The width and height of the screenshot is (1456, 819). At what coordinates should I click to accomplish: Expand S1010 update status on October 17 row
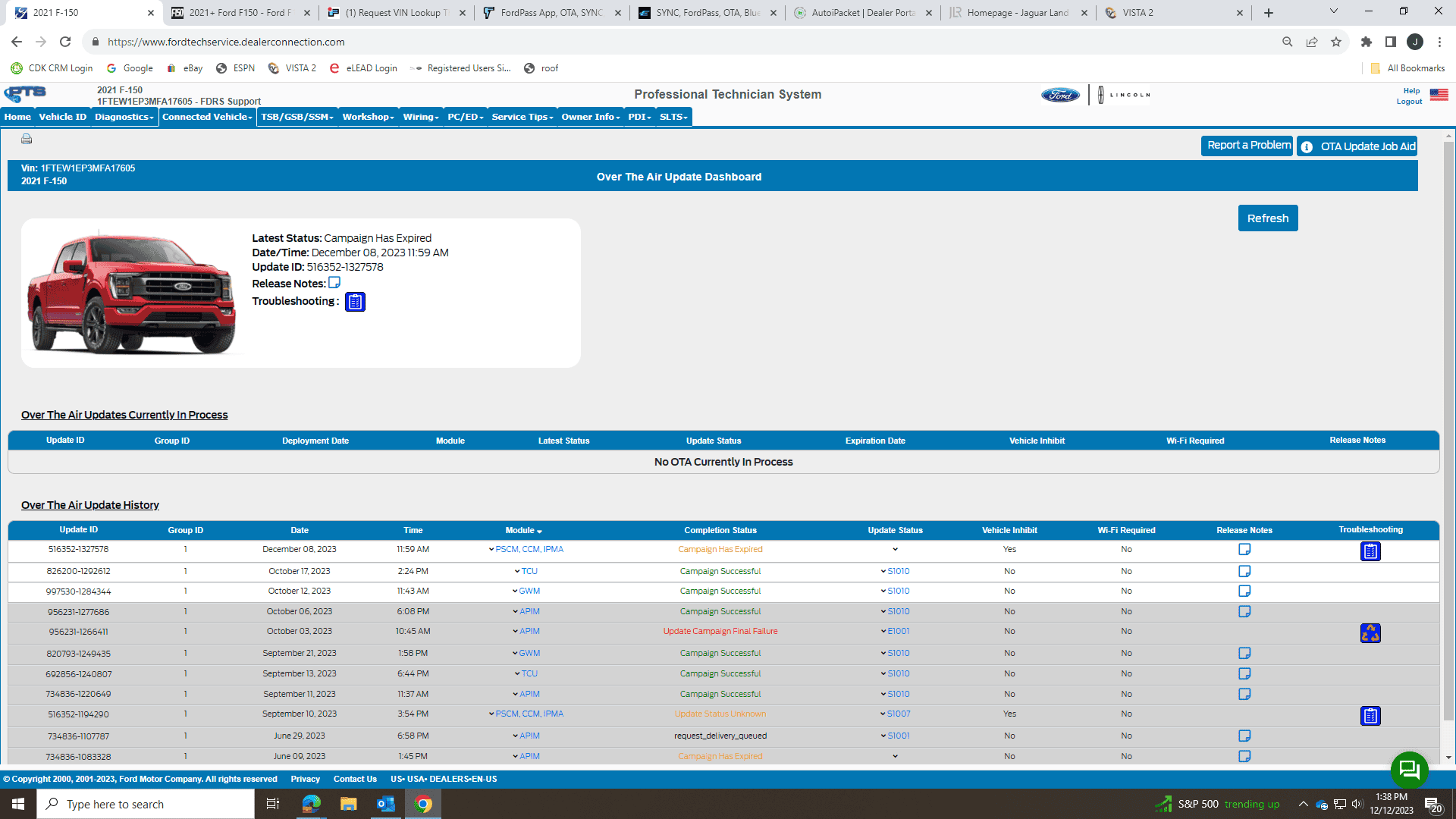tap(883, 572)
